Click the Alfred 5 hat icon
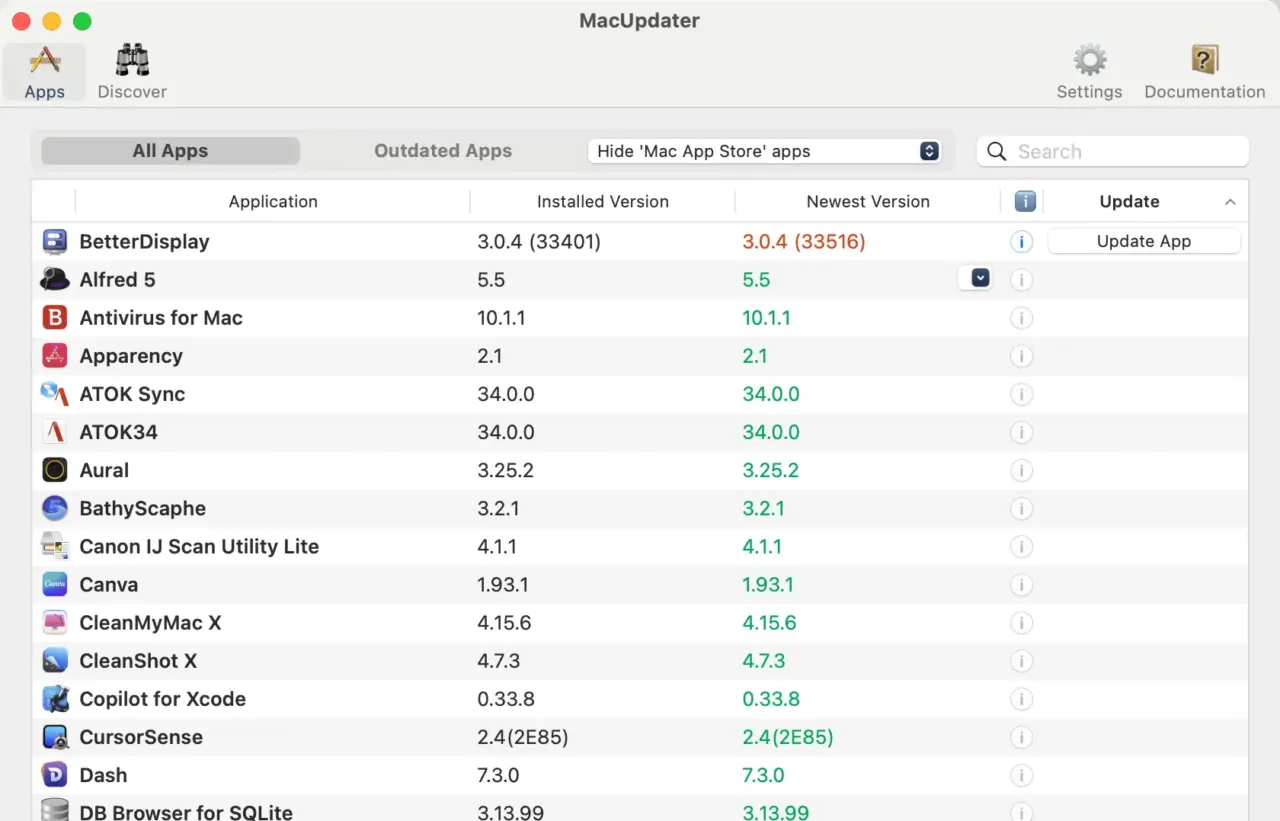Viewport: 1280px width, 821px height. pyautogui.click(x=54, y=279)
